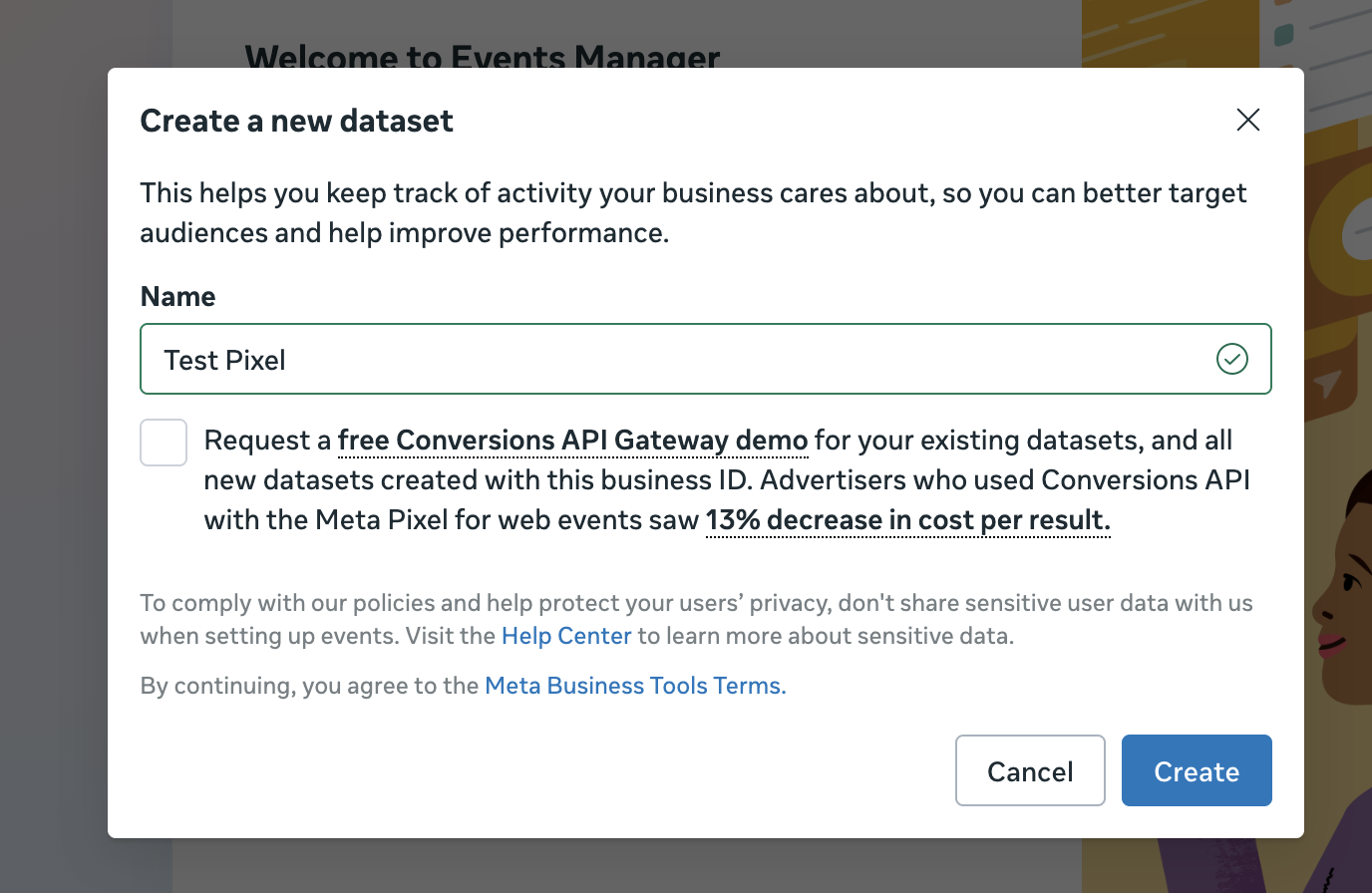1372x893 pixels.
Task: Focus the Name field containing Test Pixel
Action: coord(706,359)
